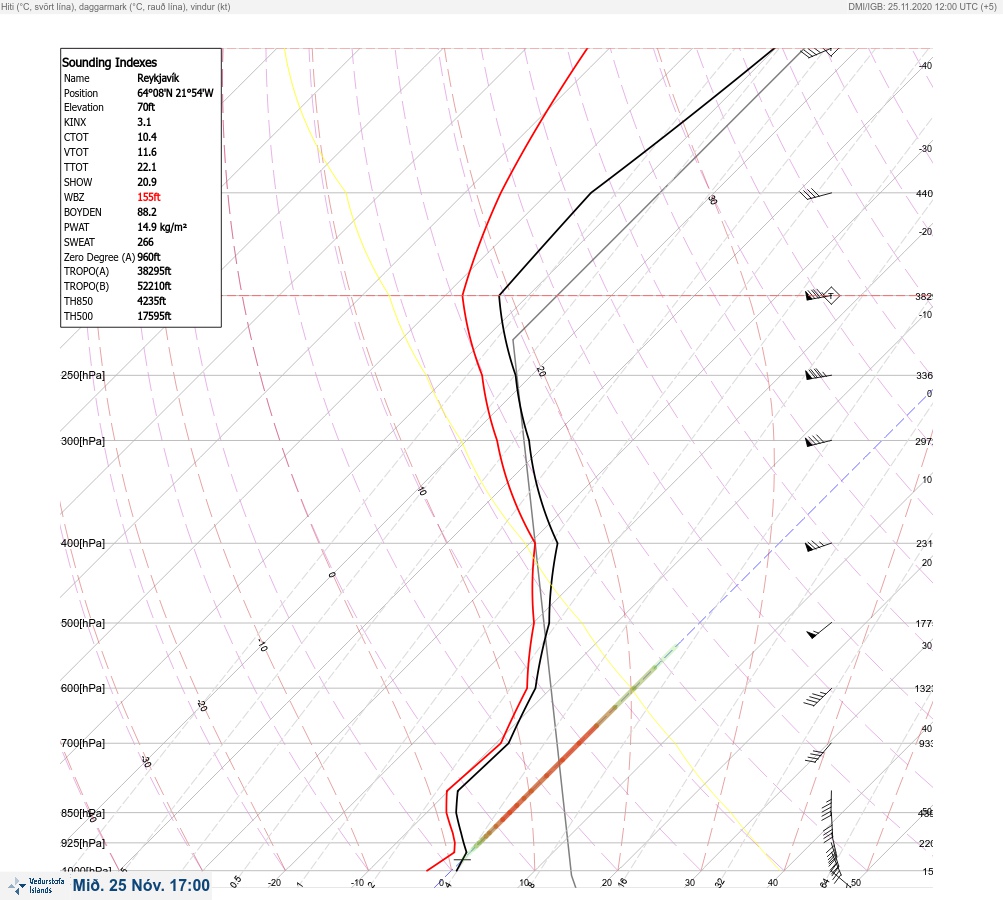Click the '-40' temperature label at the top right

coord(925,66)
